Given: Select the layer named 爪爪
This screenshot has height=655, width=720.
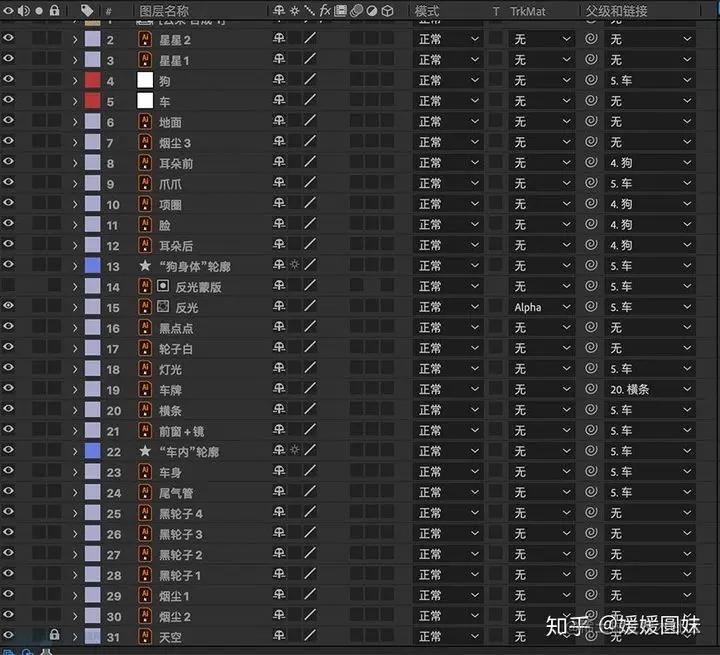Looking at the screenshot, I should [170, 184].
